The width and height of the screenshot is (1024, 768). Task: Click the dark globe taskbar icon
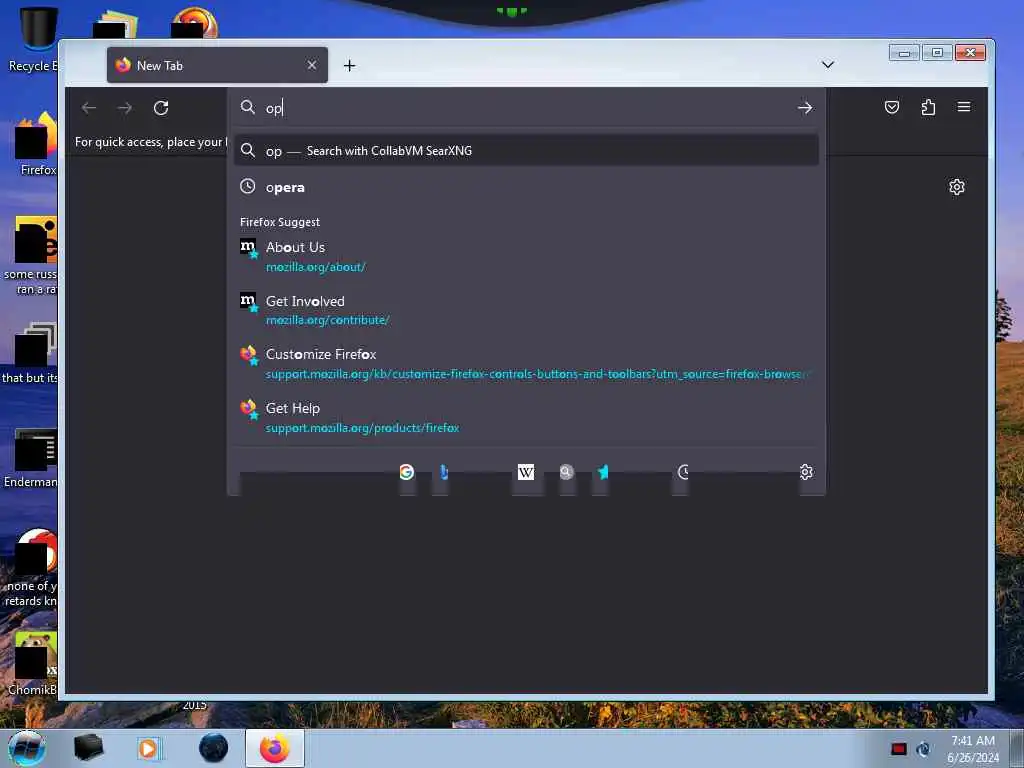214,748
